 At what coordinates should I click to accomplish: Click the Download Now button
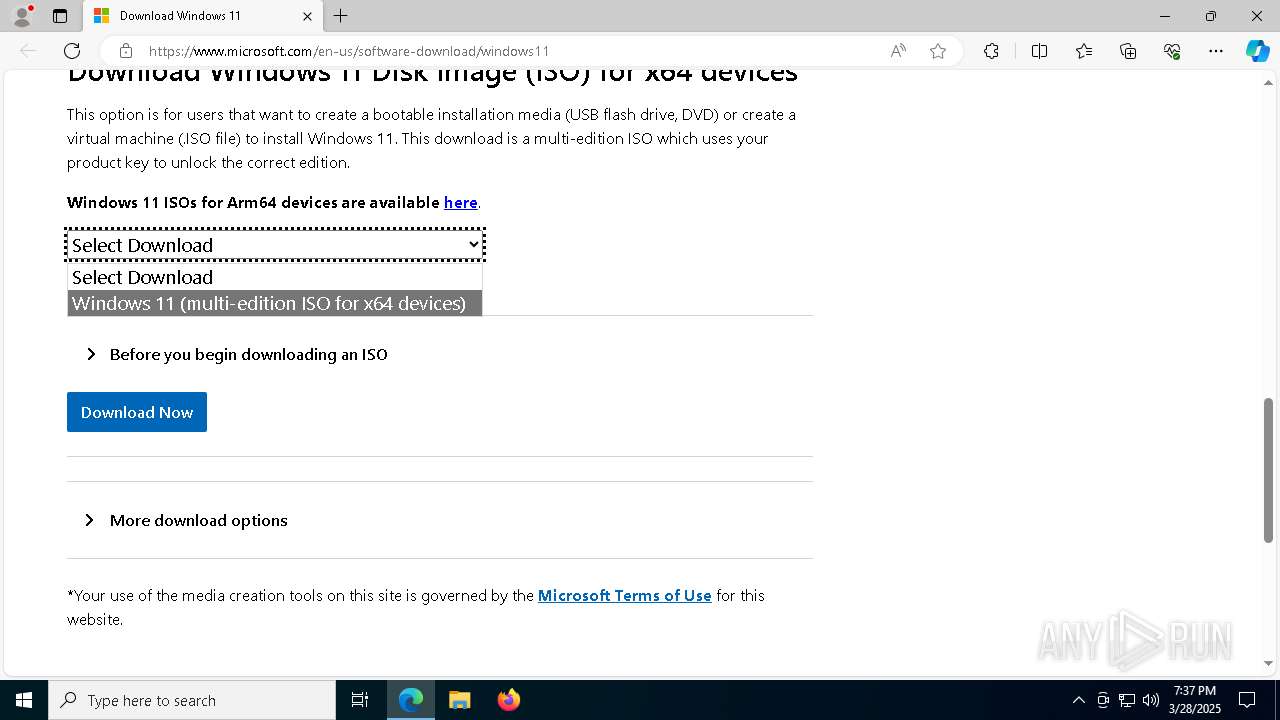pyautogui.click(x=137, y=412)
